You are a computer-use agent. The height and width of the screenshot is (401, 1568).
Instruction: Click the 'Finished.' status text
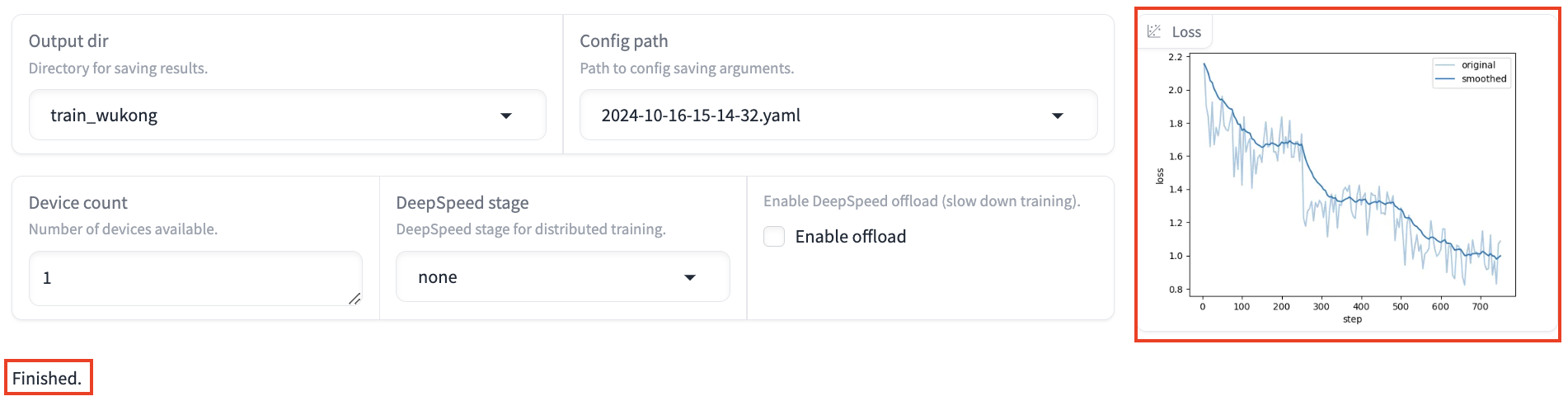(x=47, y=378)
